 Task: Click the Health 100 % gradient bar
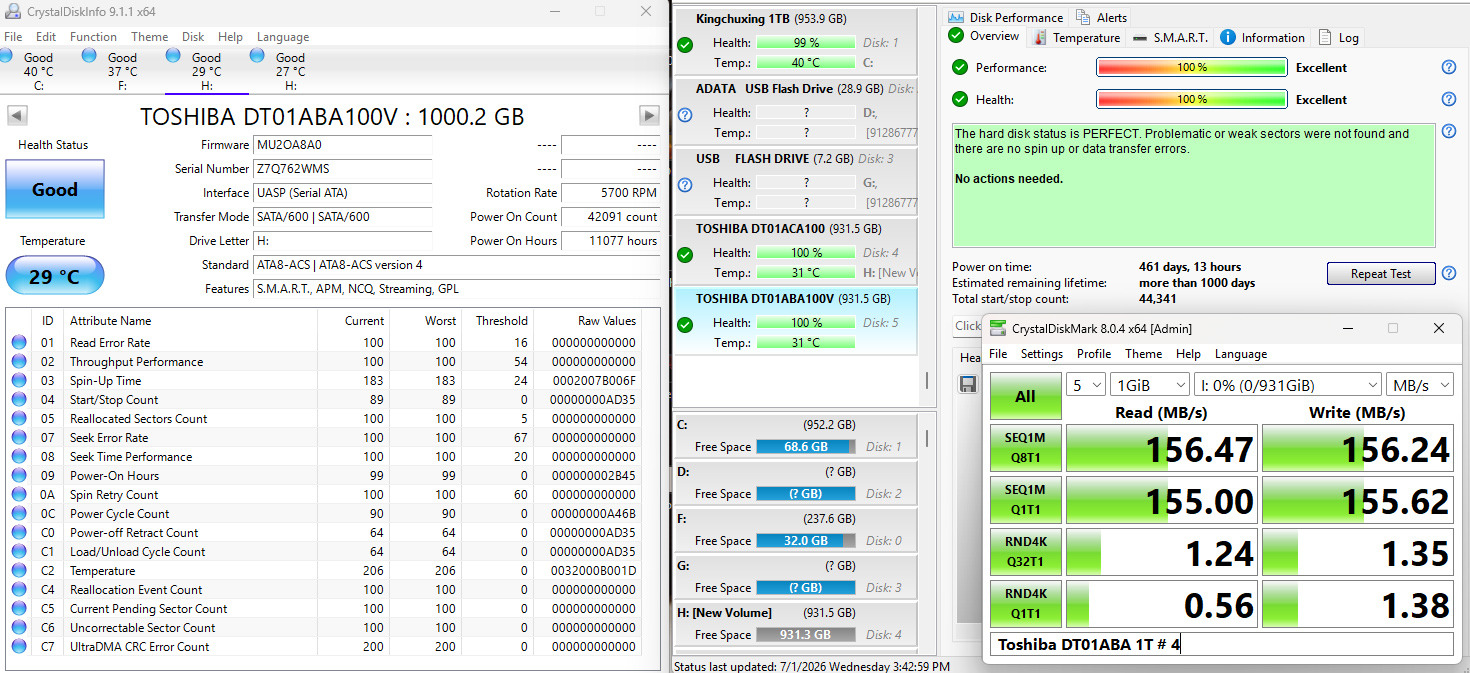click(x=1192, y=99)
